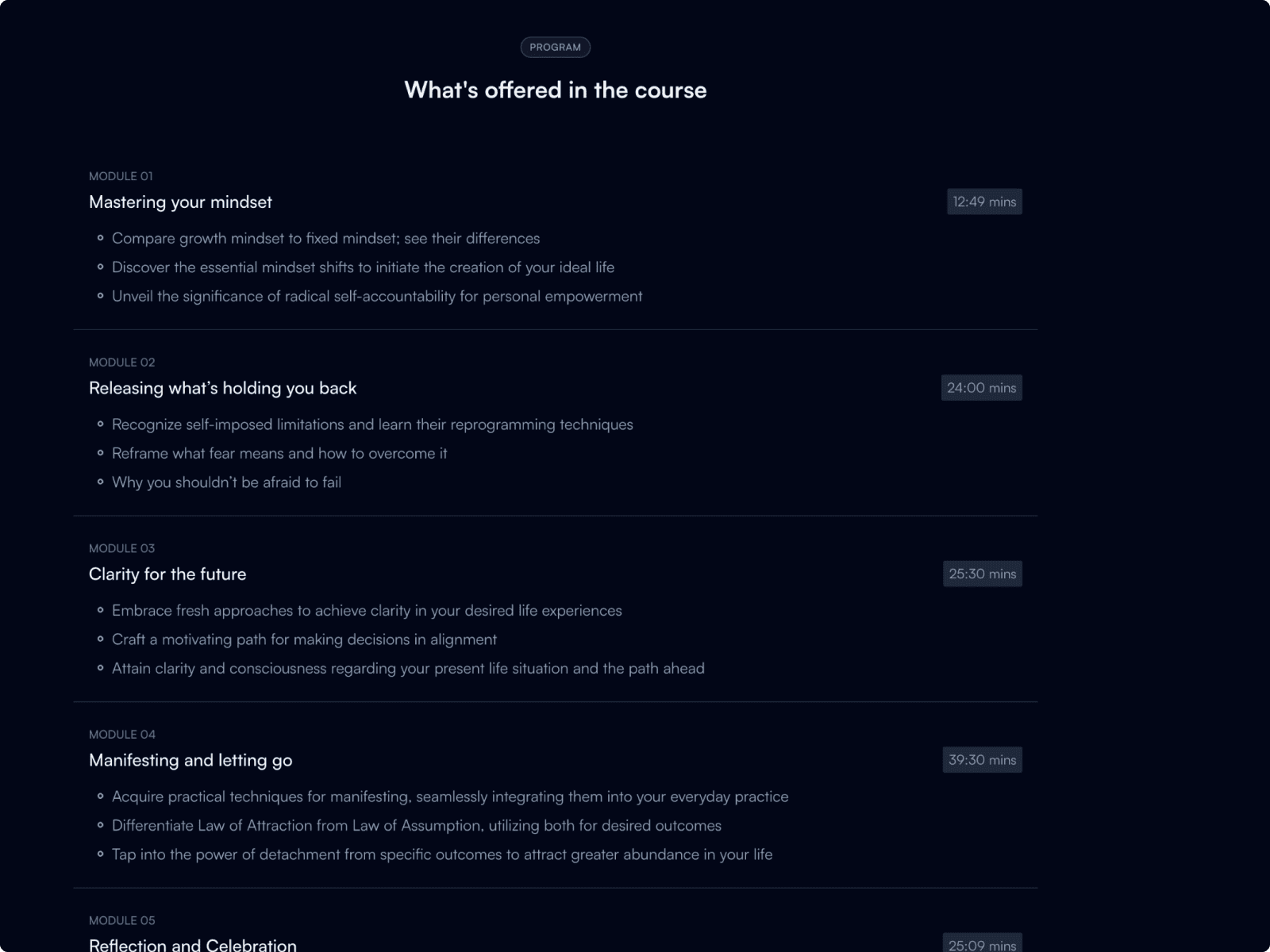Click the 24:00 mins duration badge
Screen dimensions: 1270x952
(x=981, y=388)
